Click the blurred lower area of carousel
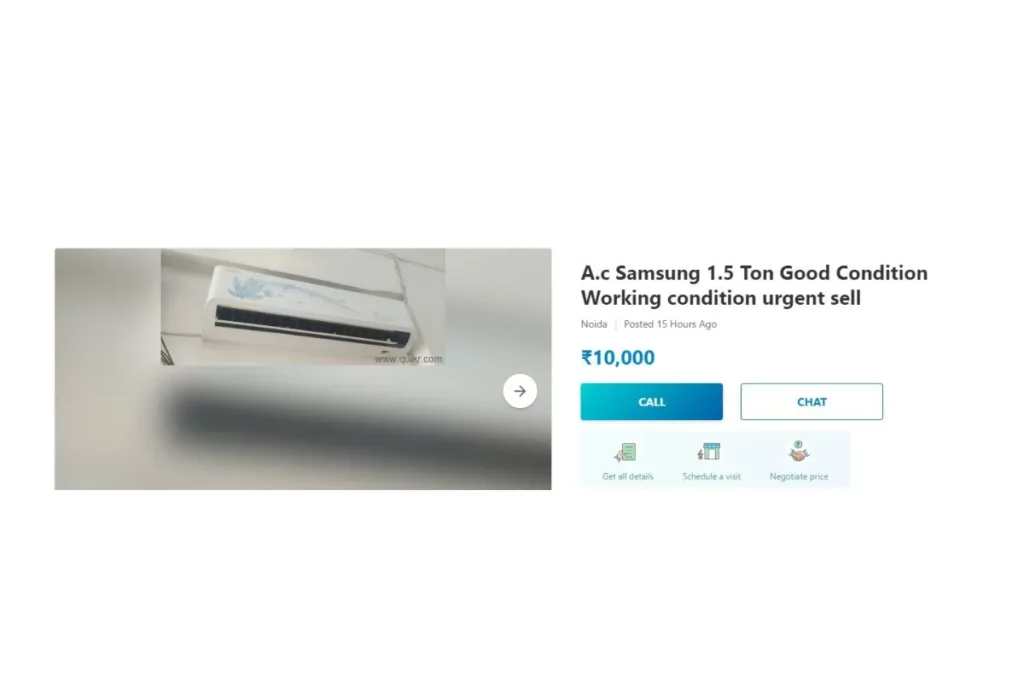This screenshot has width=1024, height=683. coord(303,428)
